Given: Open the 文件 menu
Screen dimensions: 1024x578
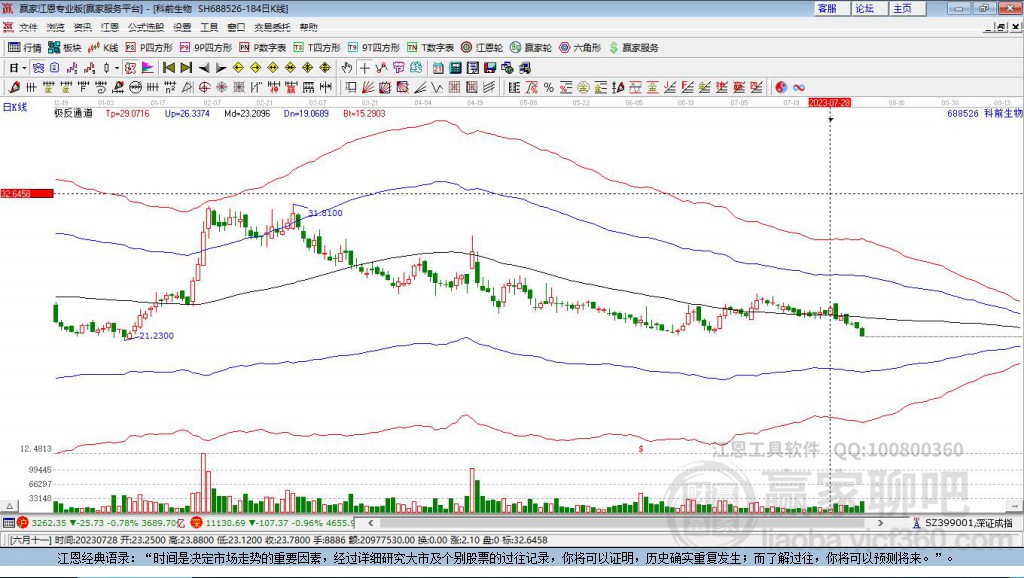Looking at the screenshot, I should click(28, 27).
